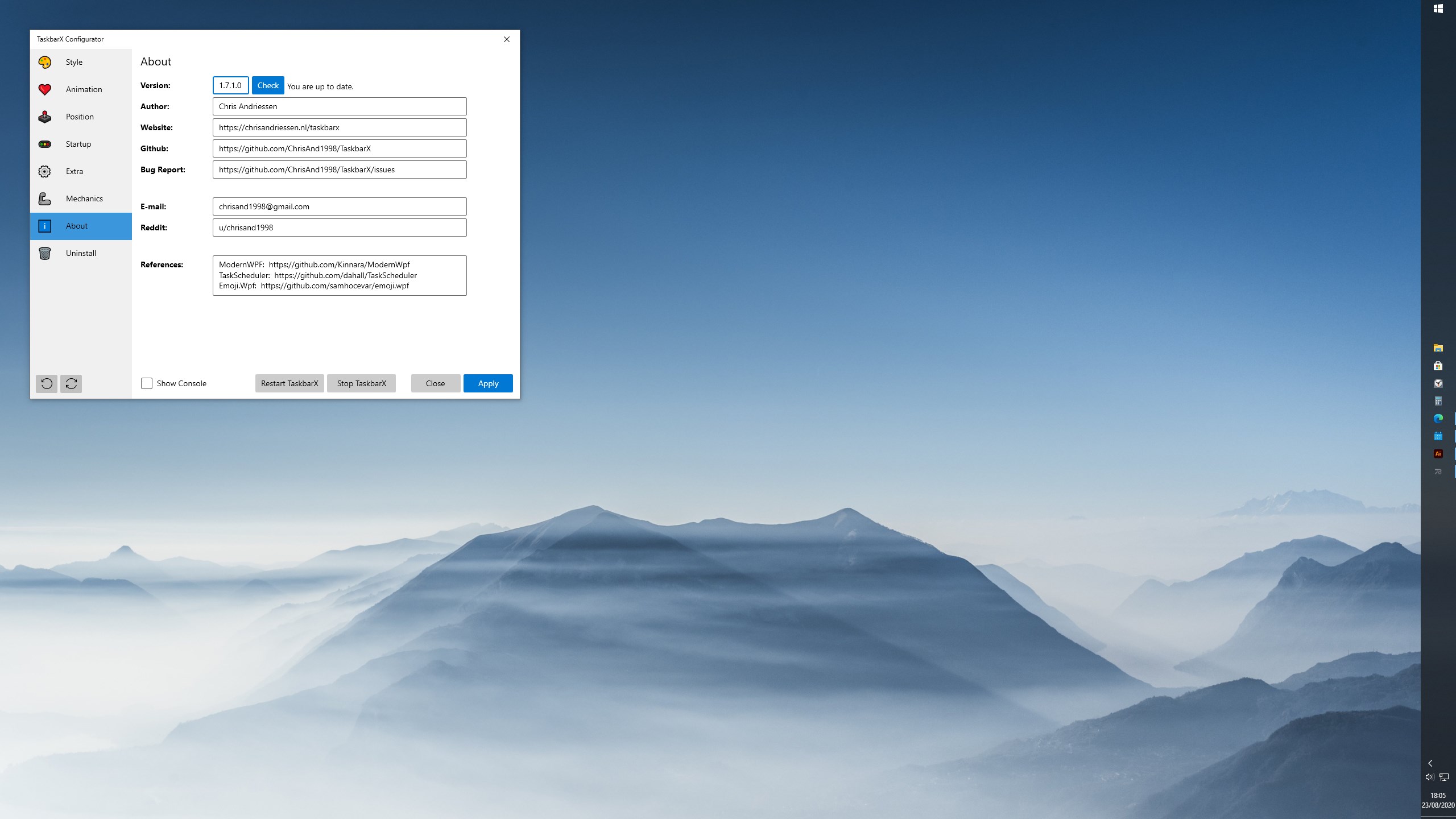Open Style settings via the palette icon

[x=45, y=62]
